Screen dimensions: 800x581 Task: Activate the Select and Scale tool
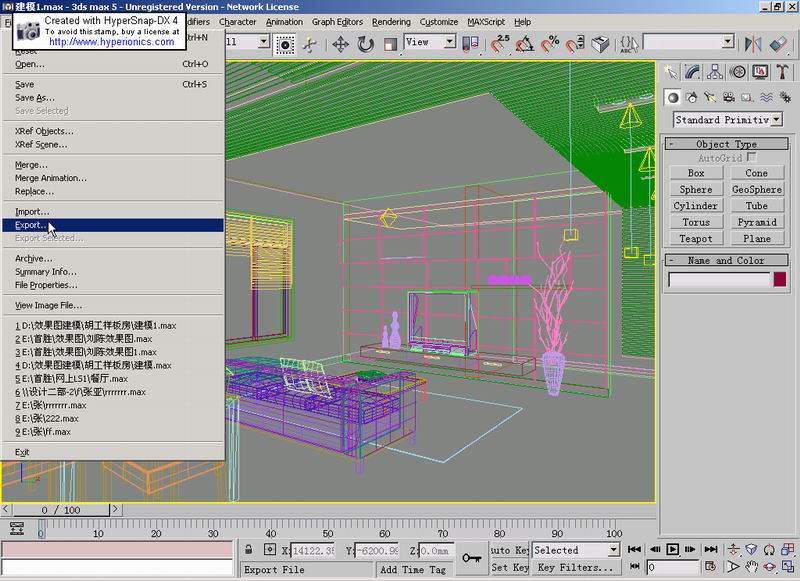pyautogui.click(x=390, y=44)
